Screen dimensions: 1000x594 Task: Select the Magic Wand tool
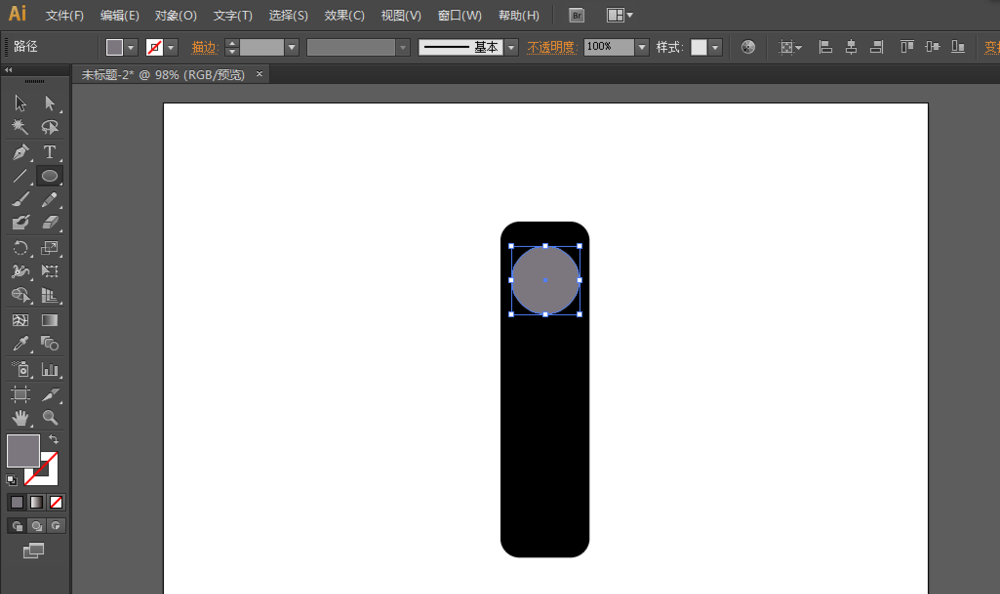[20, 127]
